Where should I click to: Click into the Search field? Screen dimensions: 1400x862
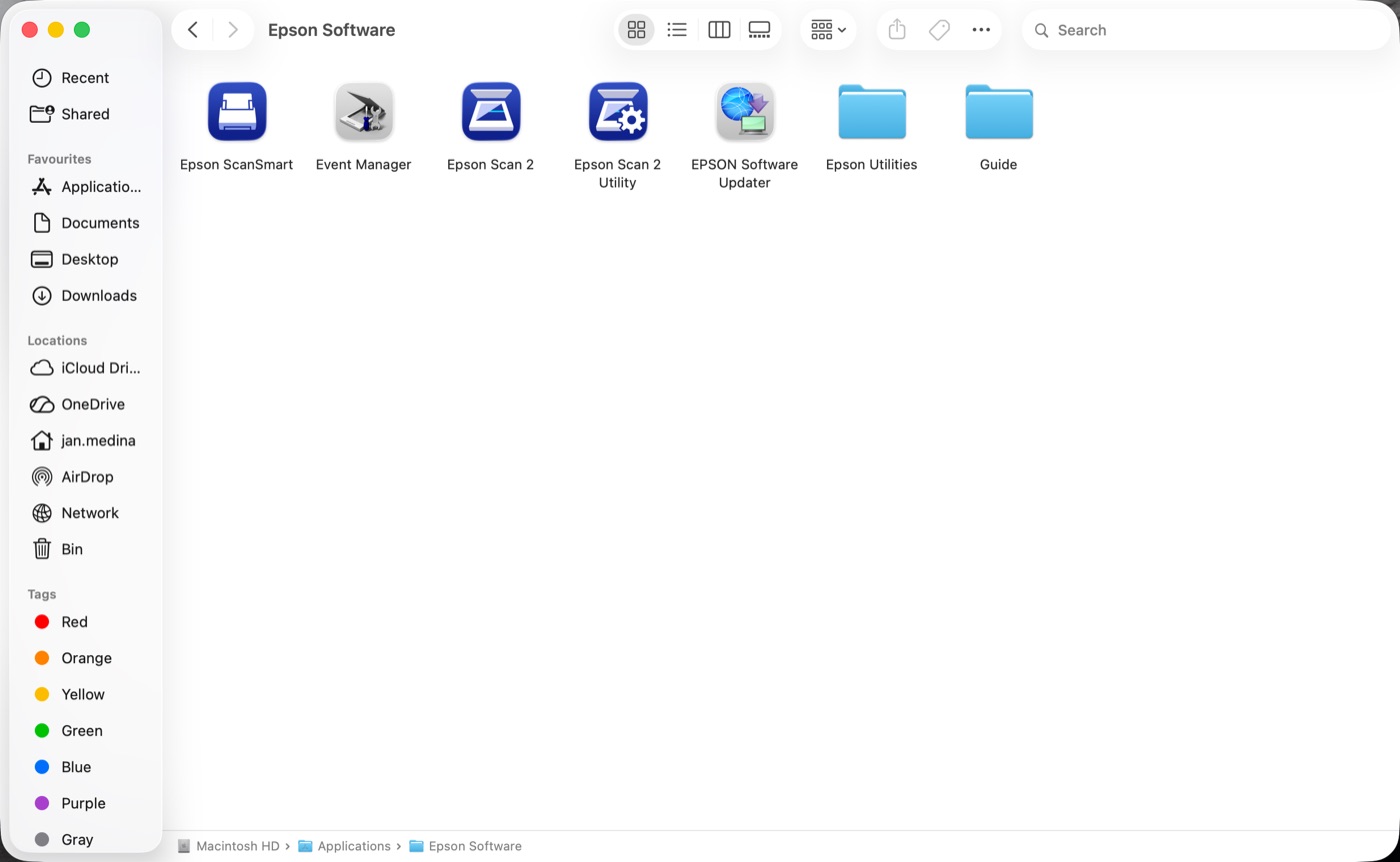pos(1206,30)
